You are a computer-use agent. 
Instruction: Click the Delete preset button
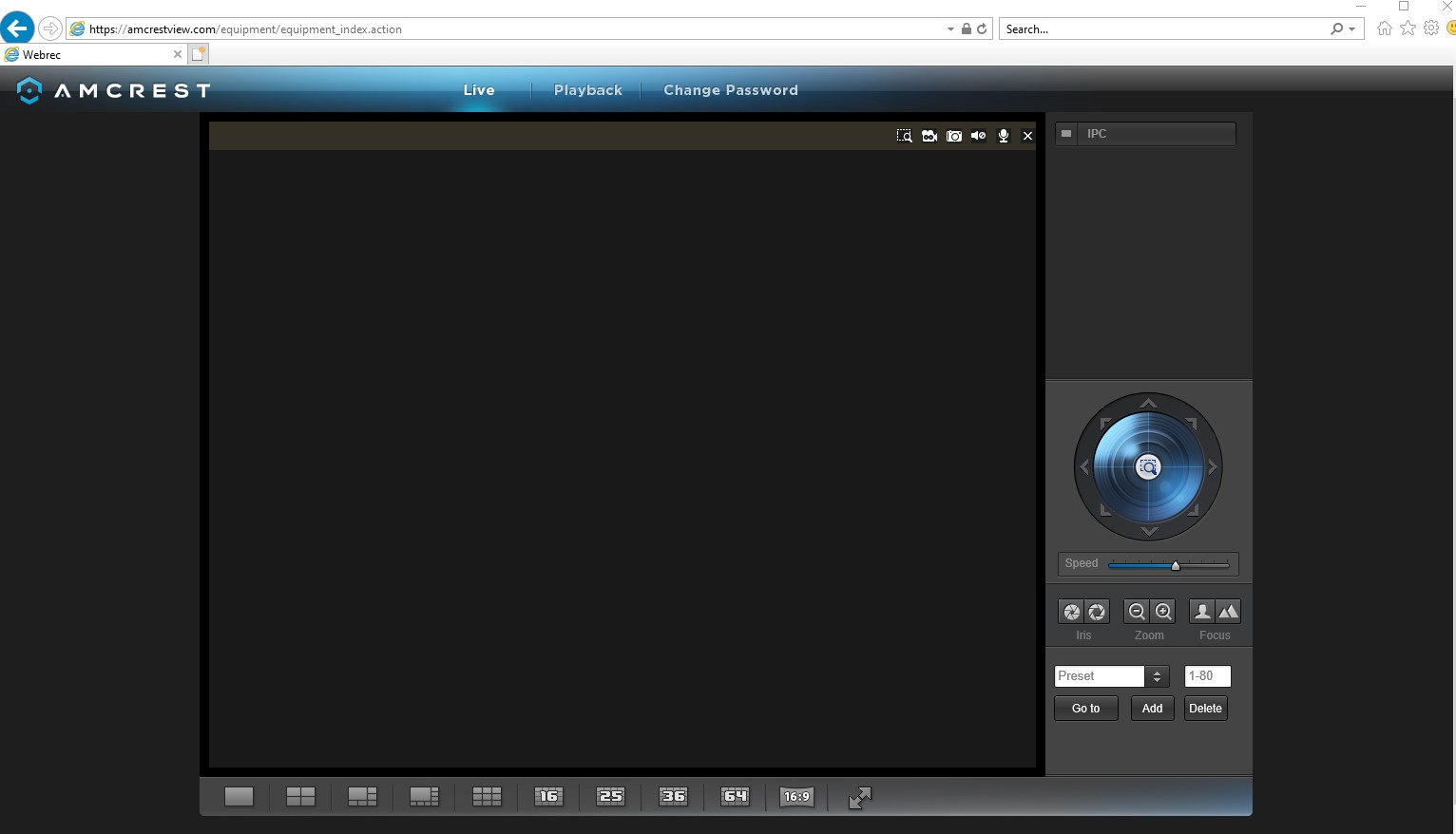click(1205, 709)
